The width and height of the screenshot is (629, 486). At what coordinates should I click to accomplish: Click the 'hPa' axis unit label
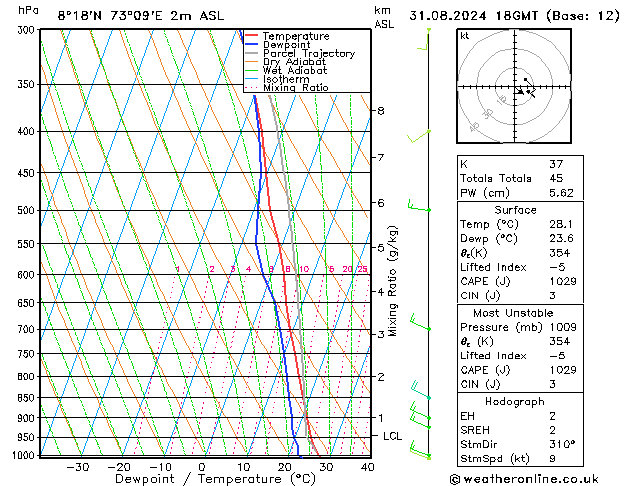pyautogui.click(x=28, y=11)
